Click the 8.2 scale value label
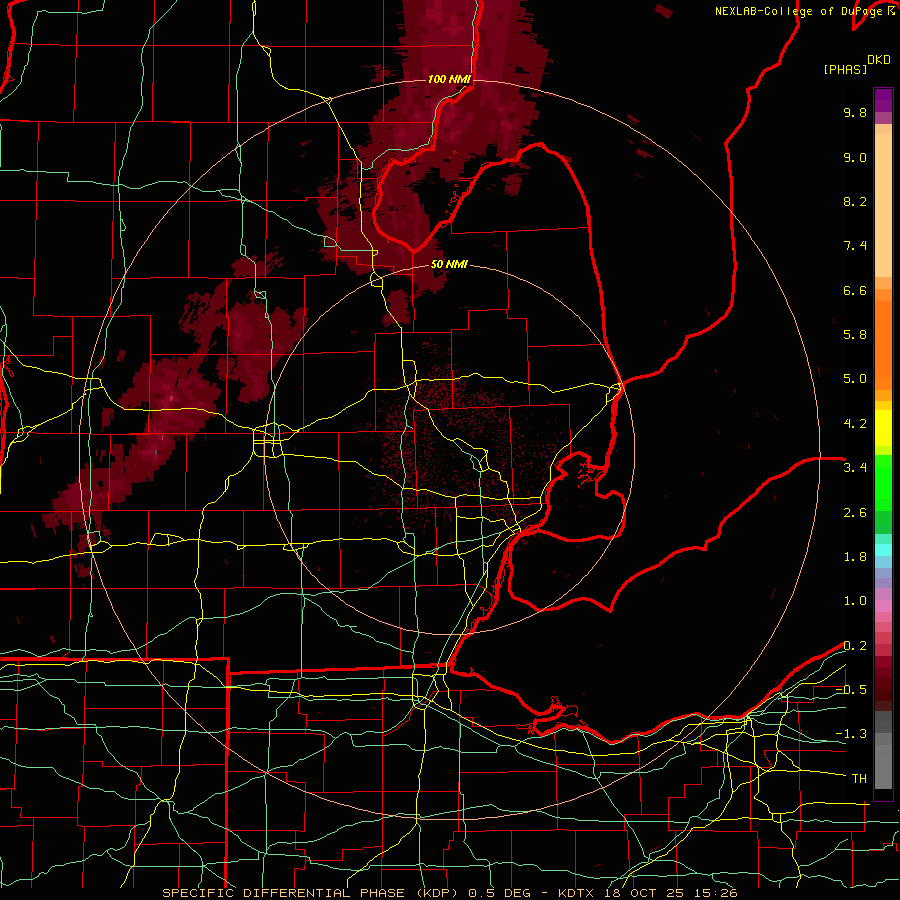 855,201
